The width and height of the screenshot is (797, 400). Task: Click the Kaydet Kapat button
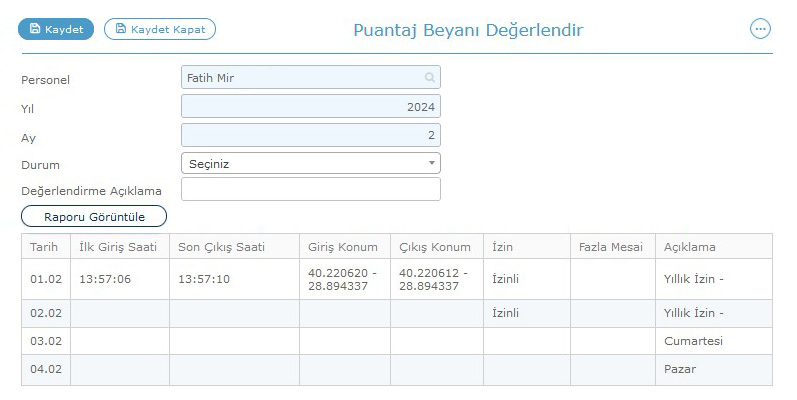(x=160, y=29)
